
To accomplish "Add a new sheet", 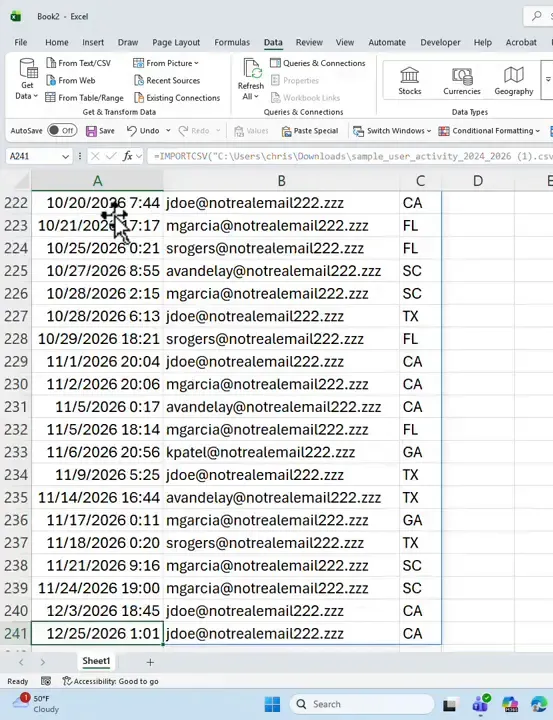I will [x=150, y=662].
